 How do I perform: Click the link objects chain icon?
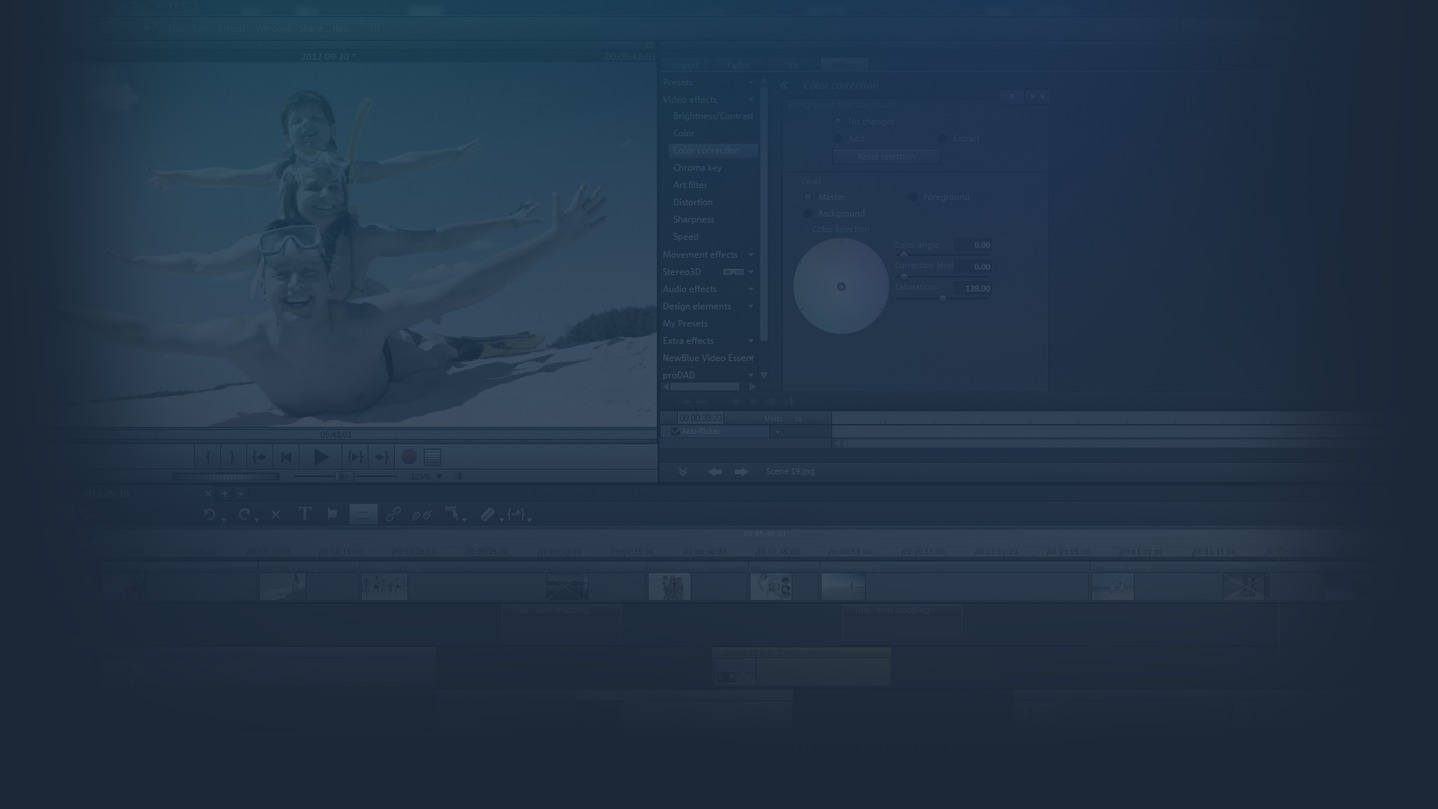coord(393,514)
